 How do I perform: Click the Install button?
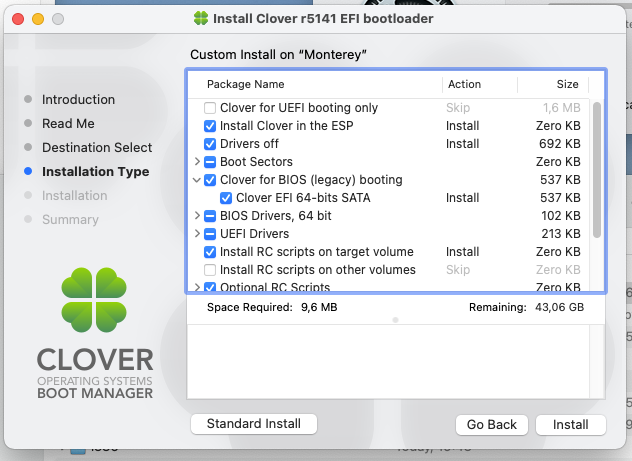click(x=570, y=424)
